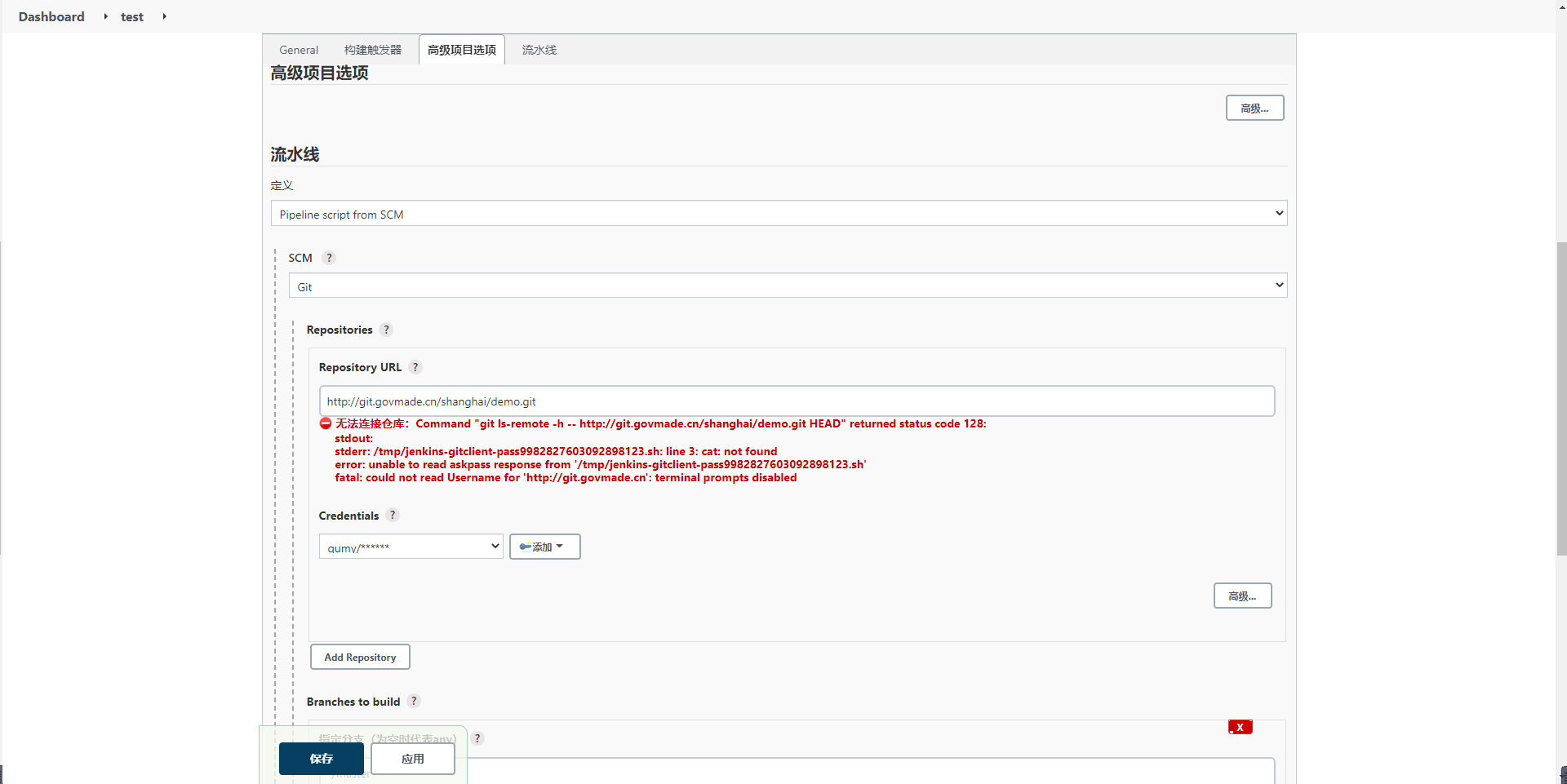The image size is (1567, 784).
Task: Click the arrow after test breadcrumb
Action: [x=164, y=16]
